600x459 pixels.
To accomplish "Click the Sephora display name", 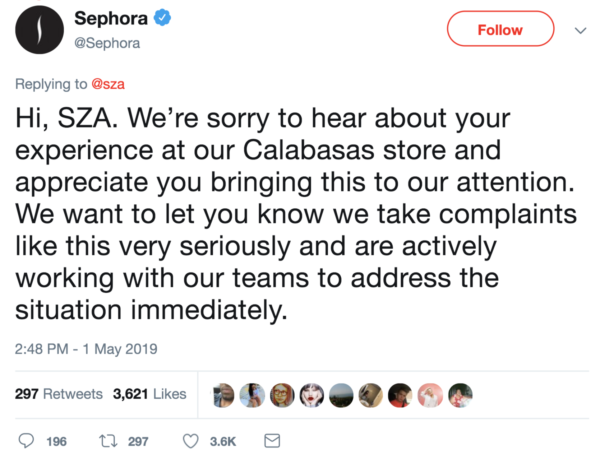I will click(111, 18).
